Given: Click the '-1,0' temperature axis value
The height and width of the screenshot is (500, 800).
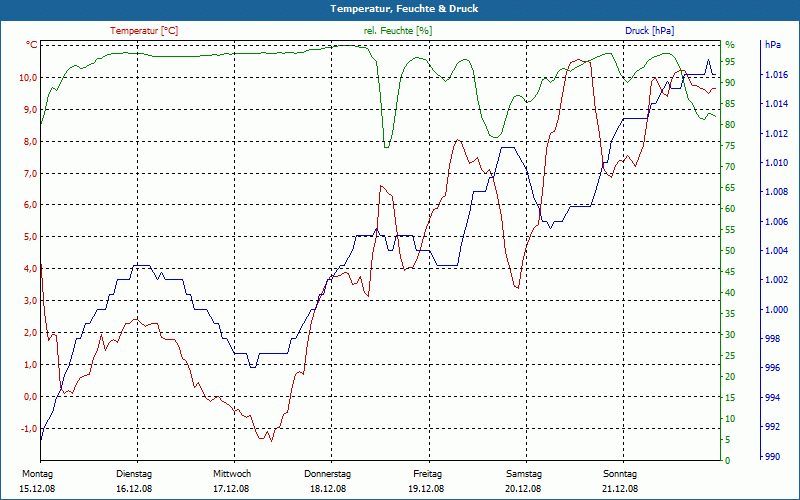Looking at the screenshot, I should click(x=29, y=429).
